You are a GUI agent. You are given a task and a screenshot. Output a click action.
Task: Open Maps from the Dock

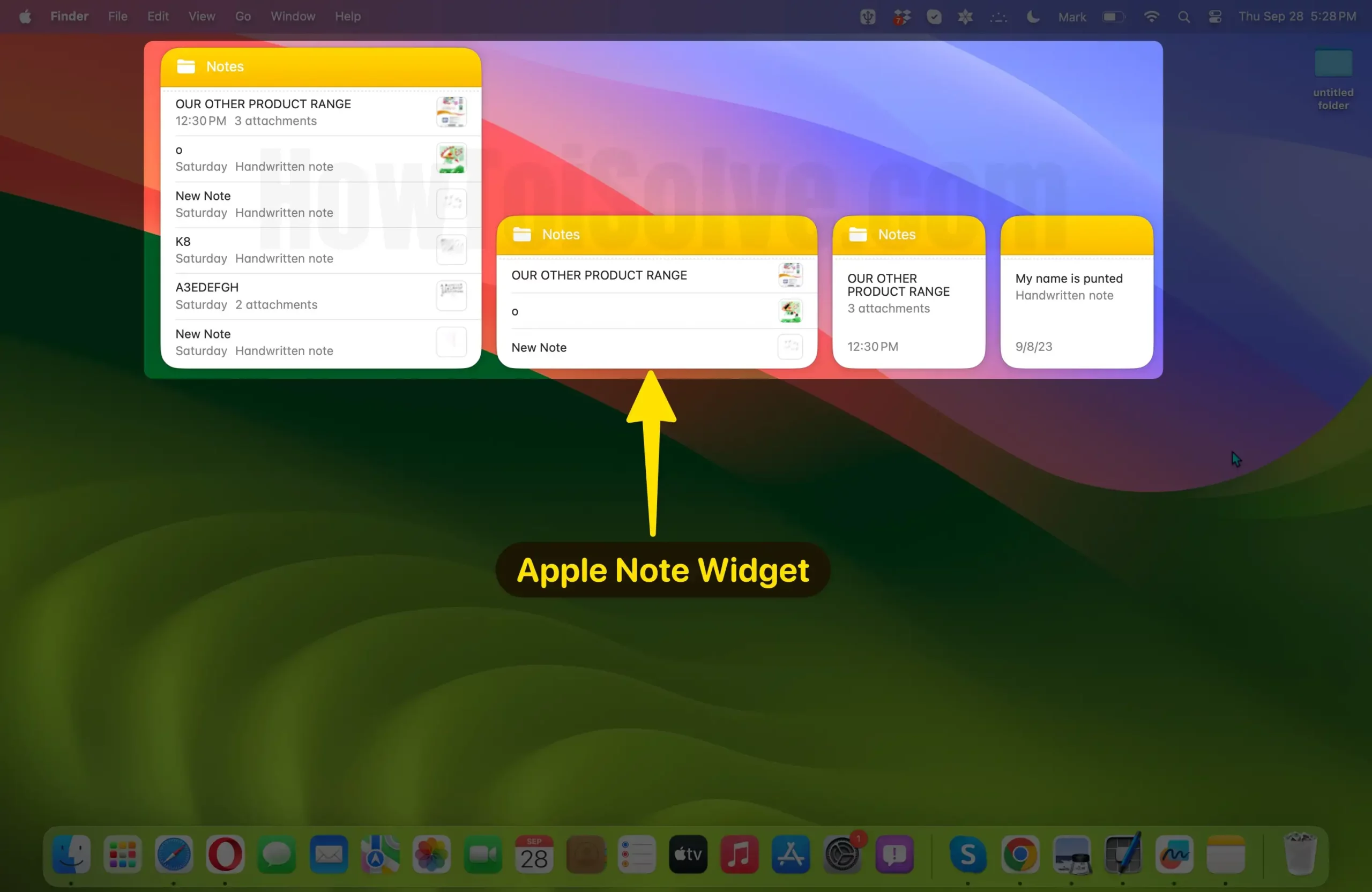click(x=380, y=854)
